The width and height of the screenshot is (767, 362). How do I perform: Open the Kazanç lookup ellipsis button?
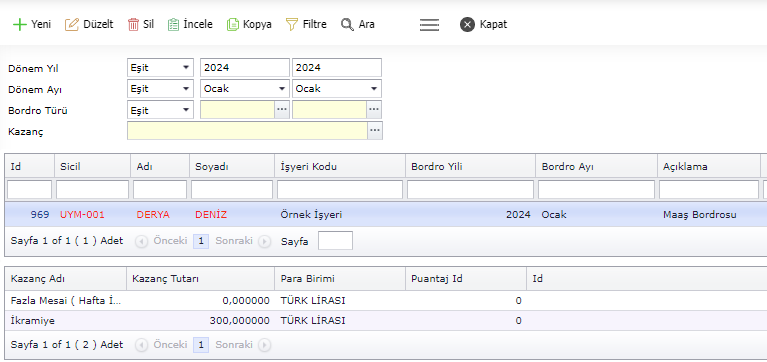coord(375,131)
